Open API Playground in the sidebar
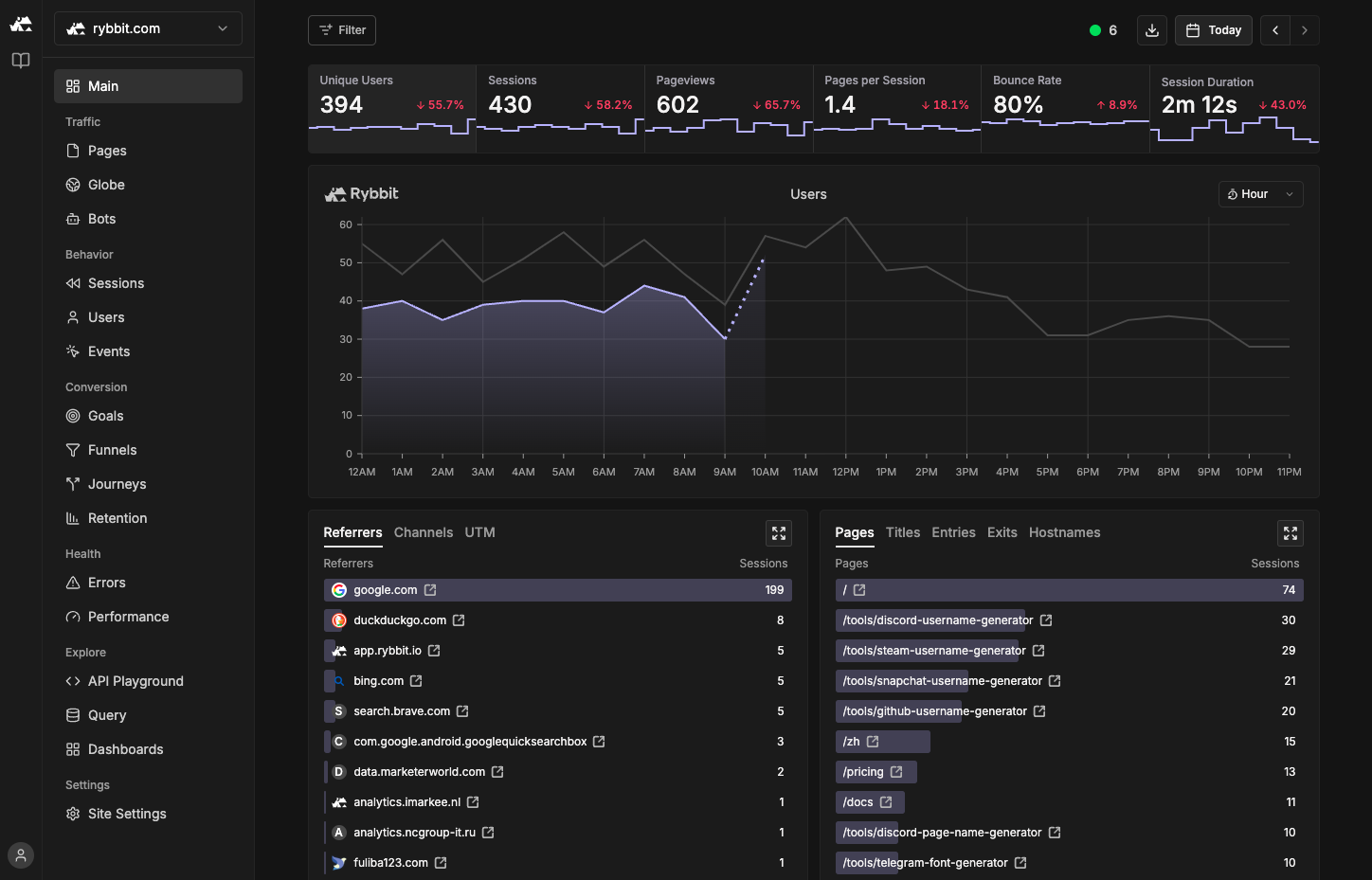Screen dimensions: 1372x880 (x=148, y=681)
